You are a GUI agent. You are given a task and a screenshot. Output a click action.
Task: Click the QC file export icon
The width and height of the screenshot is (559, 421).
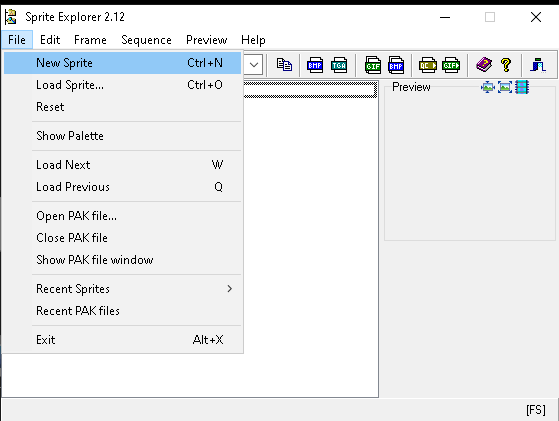click(428, 65)
